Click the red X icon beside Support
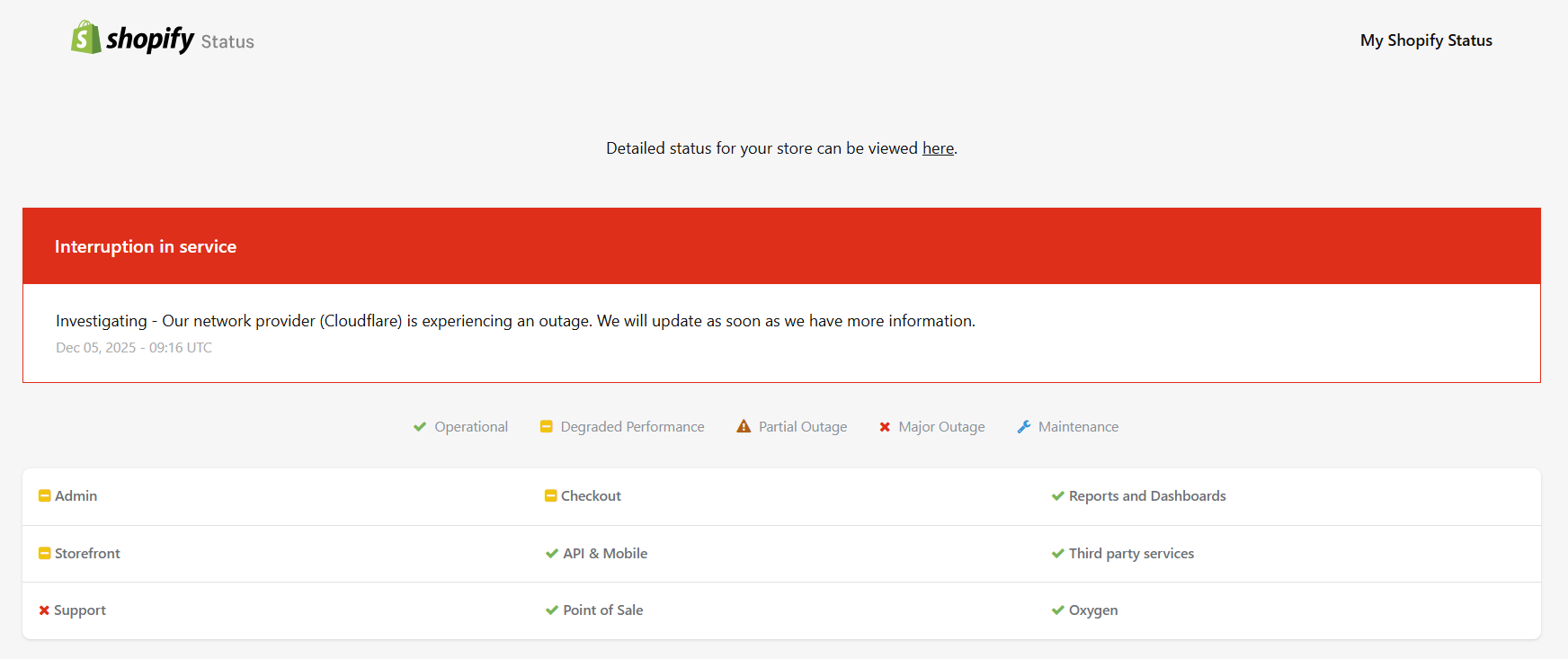Screen dimensions: 1568x659 coord(44,610)
